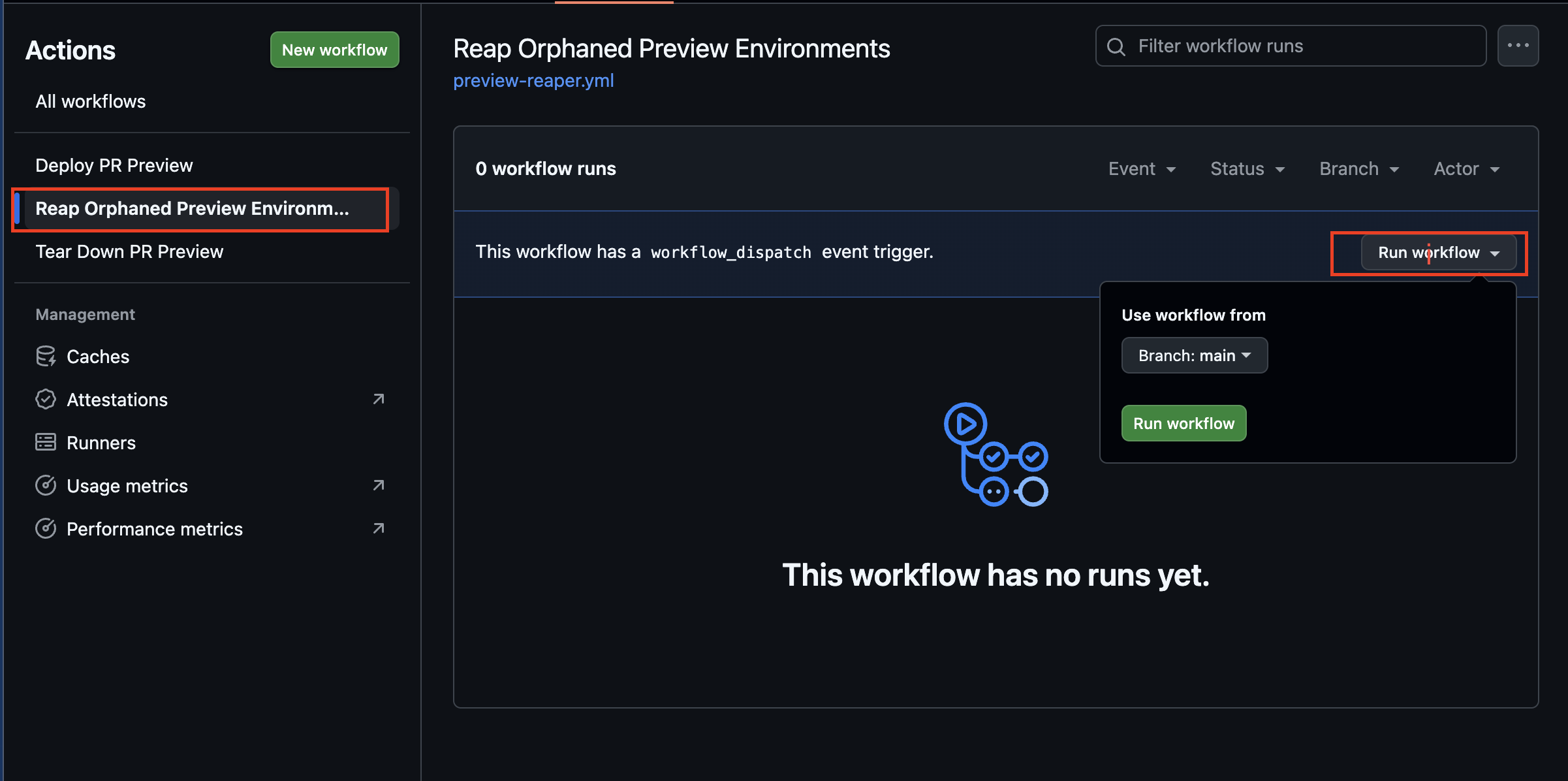
Task: Click the Runners server icon
Action: tap(46, 443)
